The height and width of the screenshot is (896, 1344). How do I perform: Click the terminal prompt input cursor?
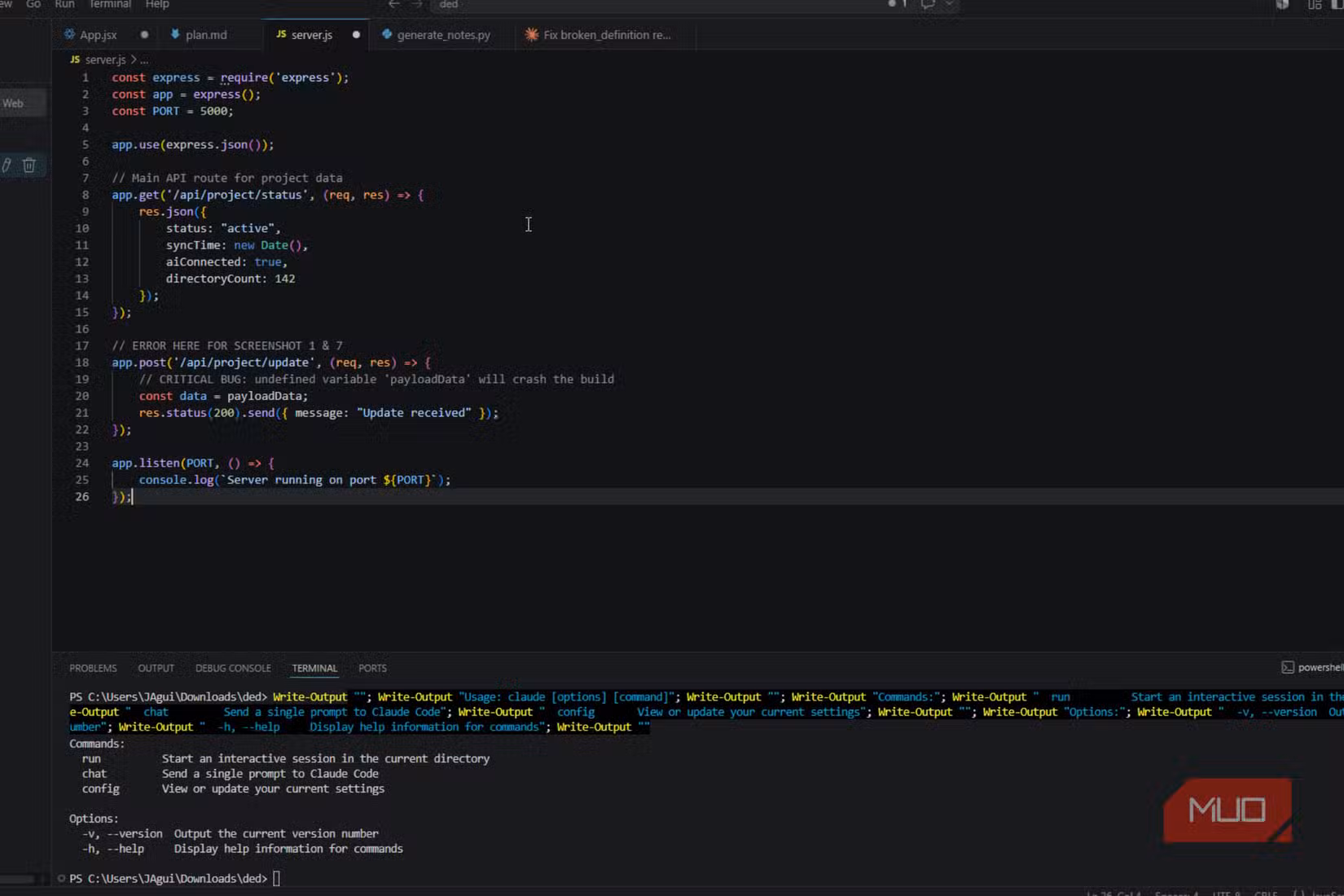pos(277,878)
